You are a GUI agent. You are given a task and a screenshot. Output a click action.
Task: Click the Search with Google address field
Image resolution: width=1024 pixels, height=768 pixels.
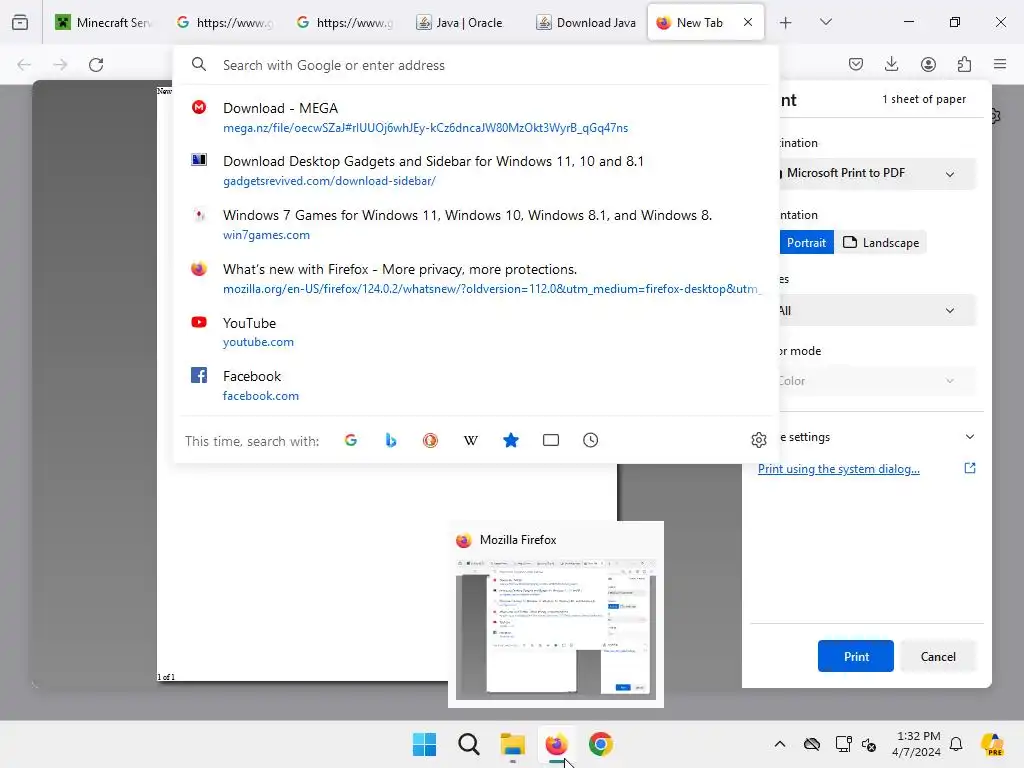point(475,65)
